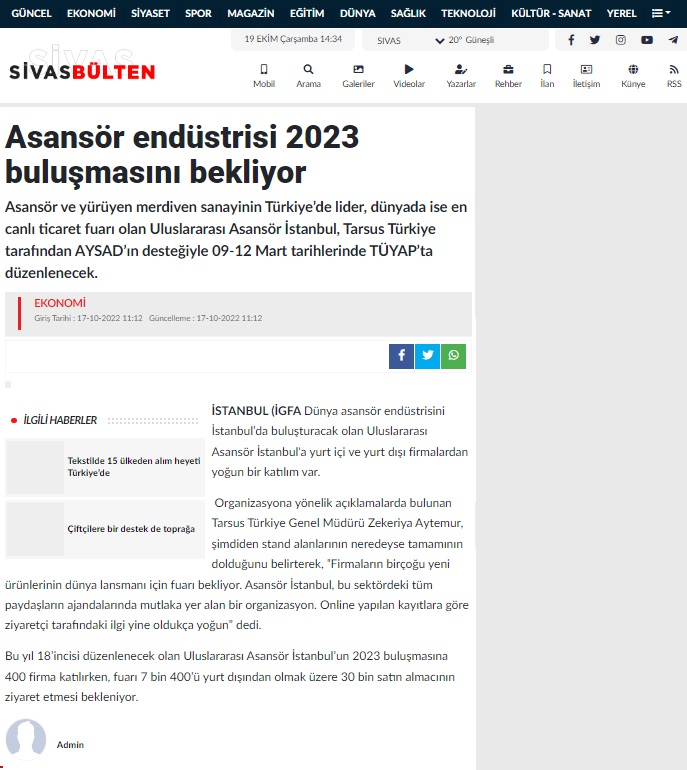Go to YEREL section
Screen dimensions: 687x770
point(621,13)
